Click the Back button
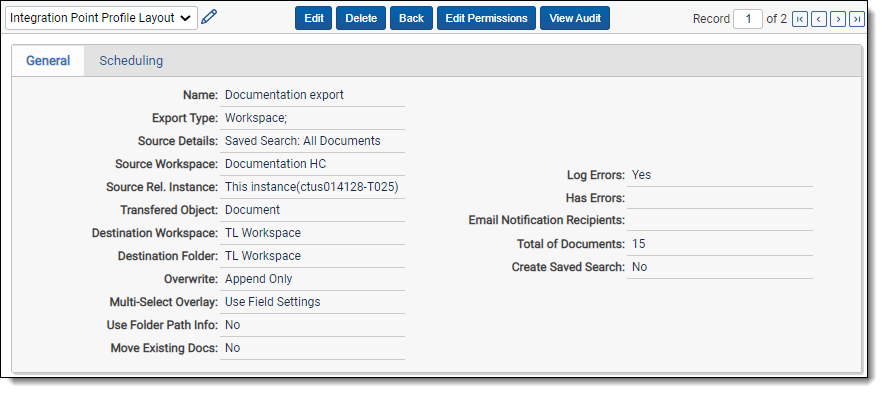 point(411,18)
